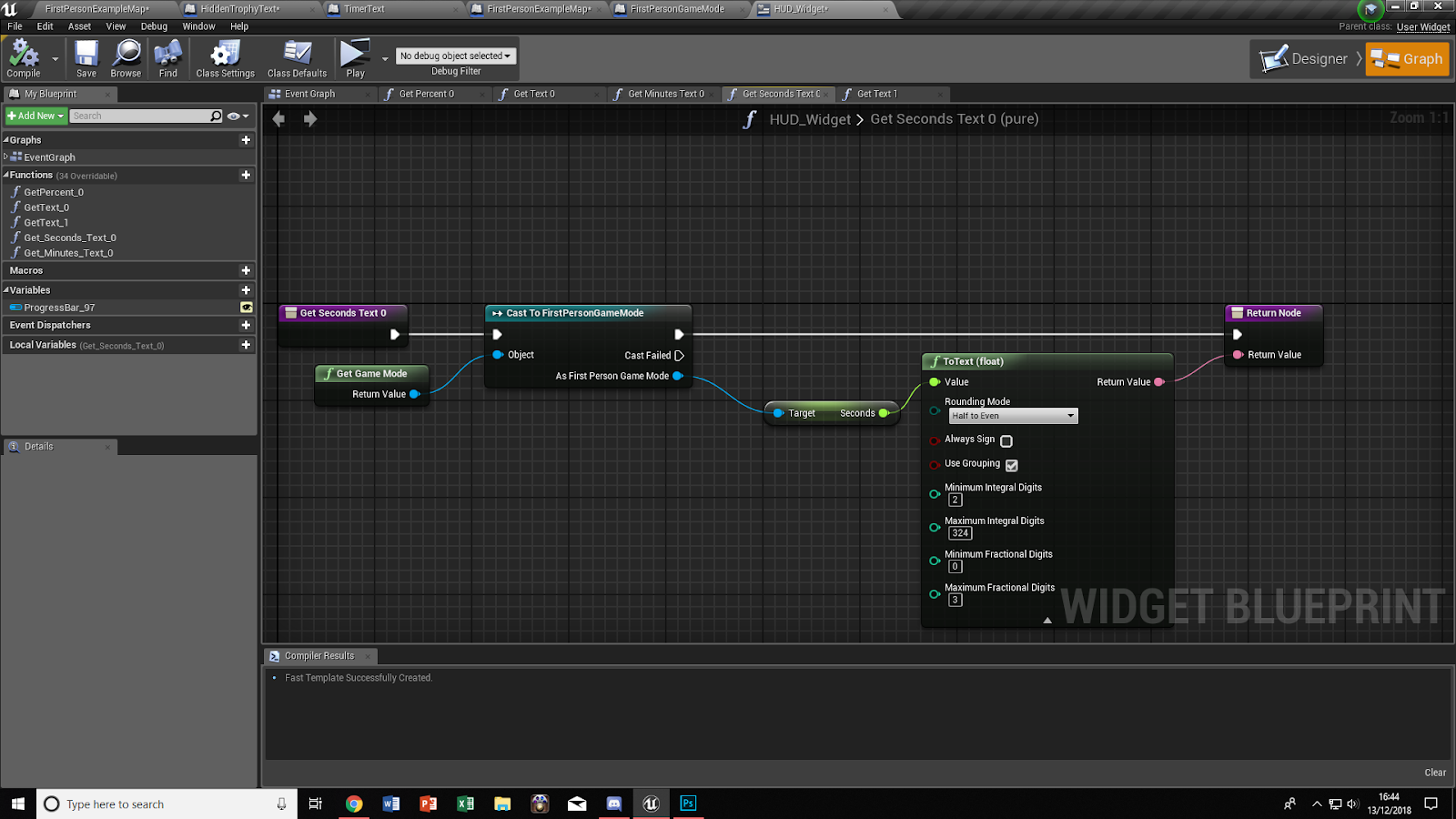Collapse the Variables section
Image resolution: width=1456 pixels, height=819 pixels.
pyautogui.click(x=5, y=290)
